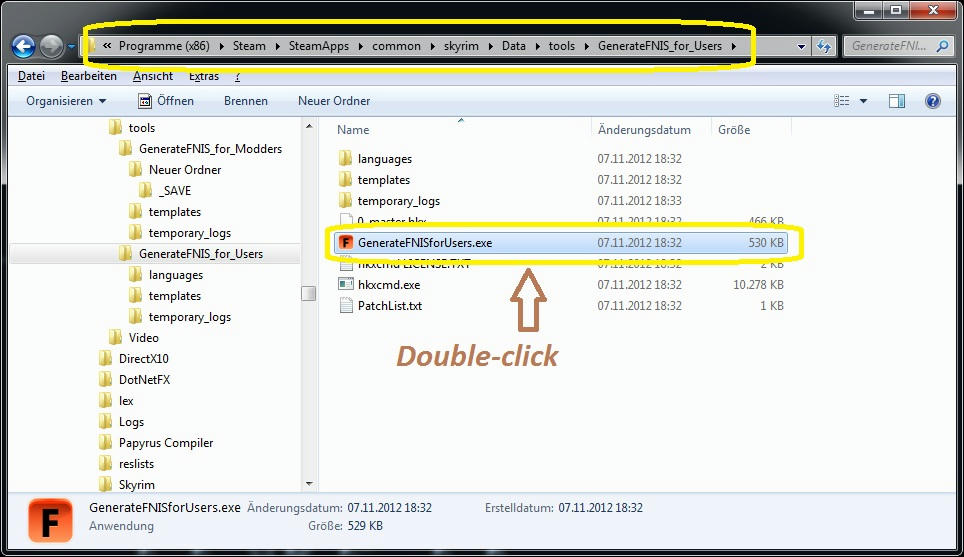
Task: Click the tree scrollbar thumb
Action: click(x=309, y=293)
